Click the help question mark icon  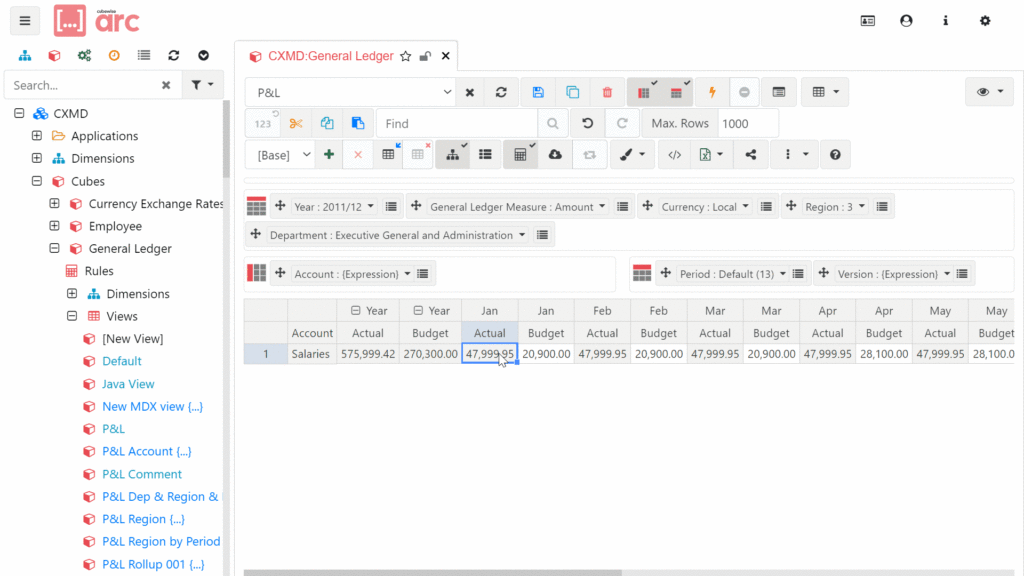click(x=835, y=155)
